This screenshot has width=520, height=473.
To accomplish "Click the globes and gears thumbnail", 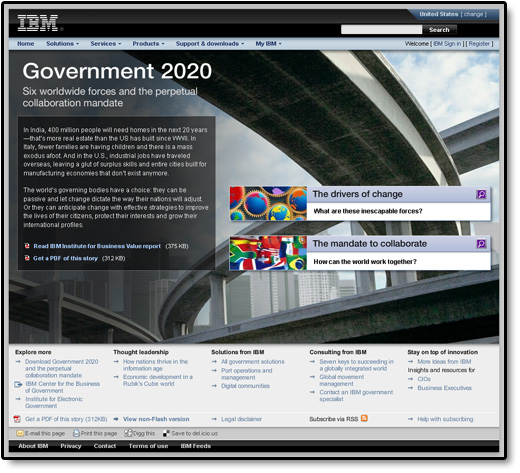I will [268, 203].
